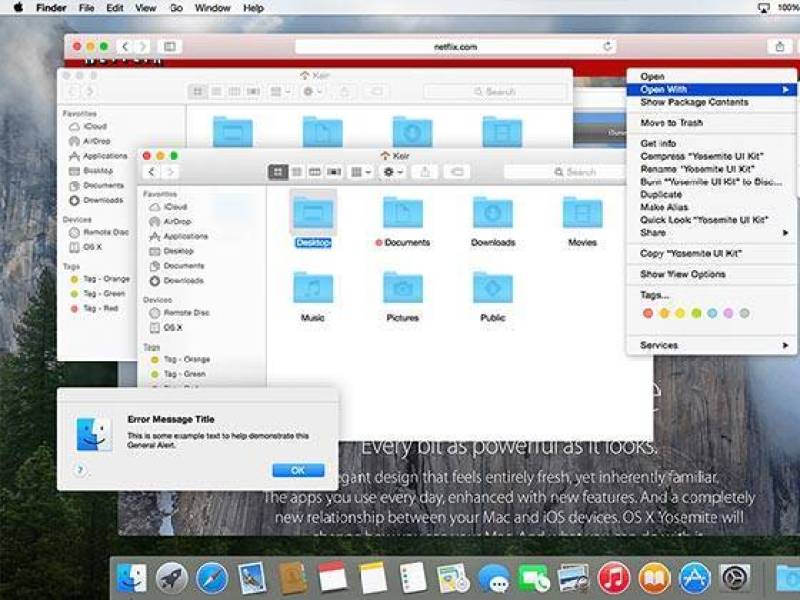
Task: Open the Share icon in Finder toolbar
Action: 424,172
